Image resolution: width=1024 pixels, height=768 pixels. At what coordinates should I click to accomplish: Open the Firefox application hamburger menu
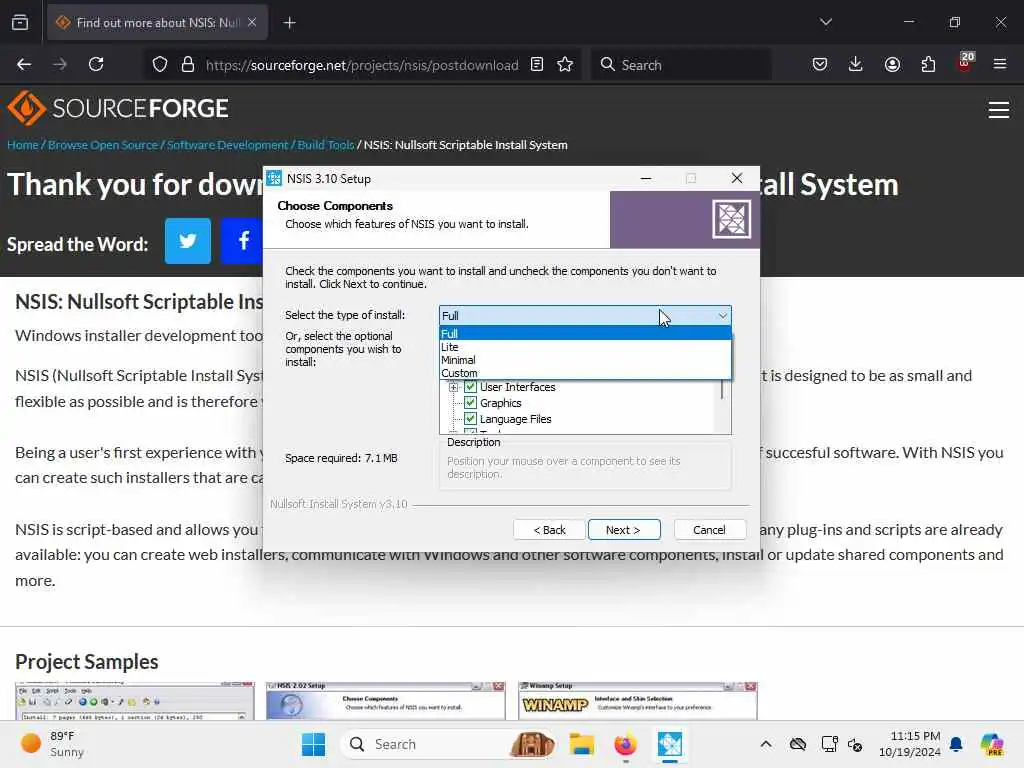pos(1000,64)
